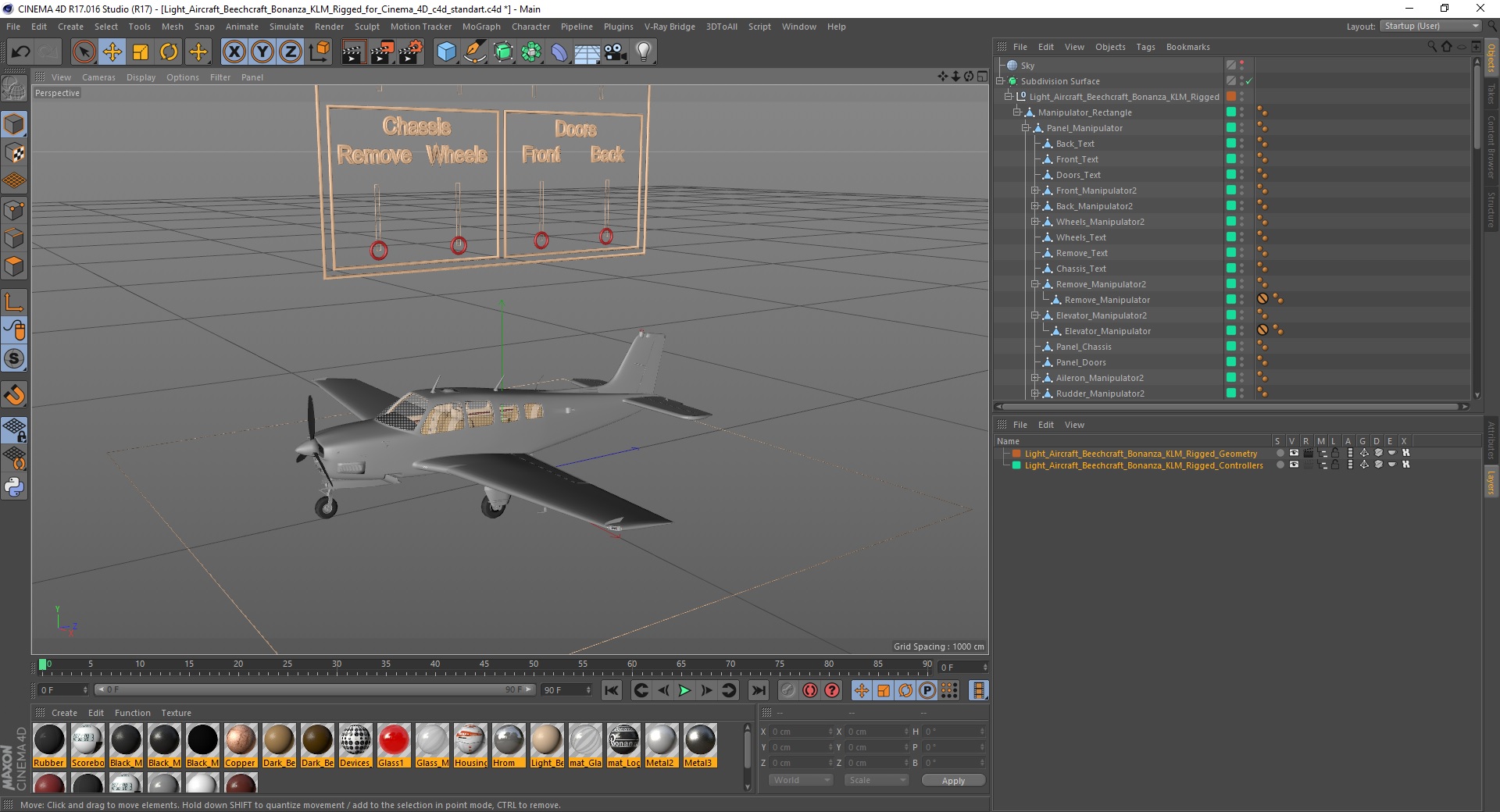Click the Apply coordinates button
The width and height of the screenshot is (1500, 812).
point(953,780)
